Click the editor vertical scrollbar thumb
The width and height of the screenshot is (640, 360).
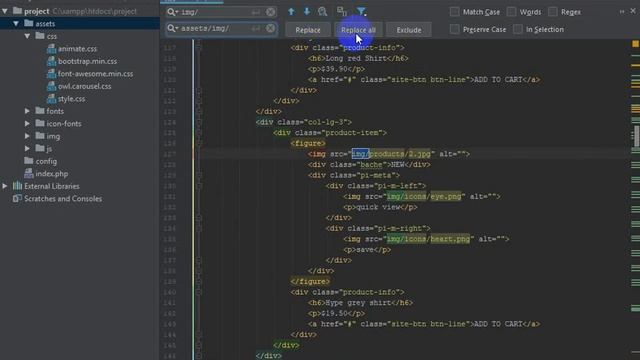tap(636, 136)
